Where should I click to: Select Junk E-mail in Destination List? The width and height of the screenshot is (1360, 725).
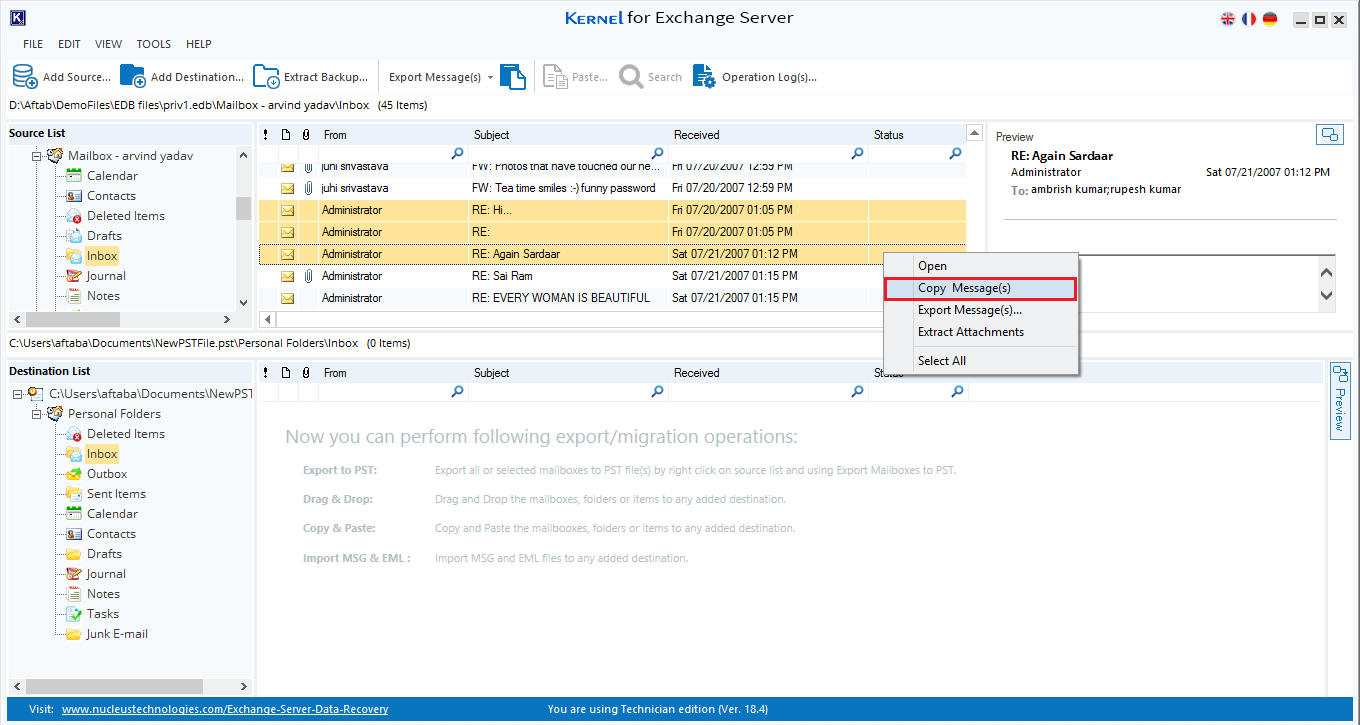117,634
